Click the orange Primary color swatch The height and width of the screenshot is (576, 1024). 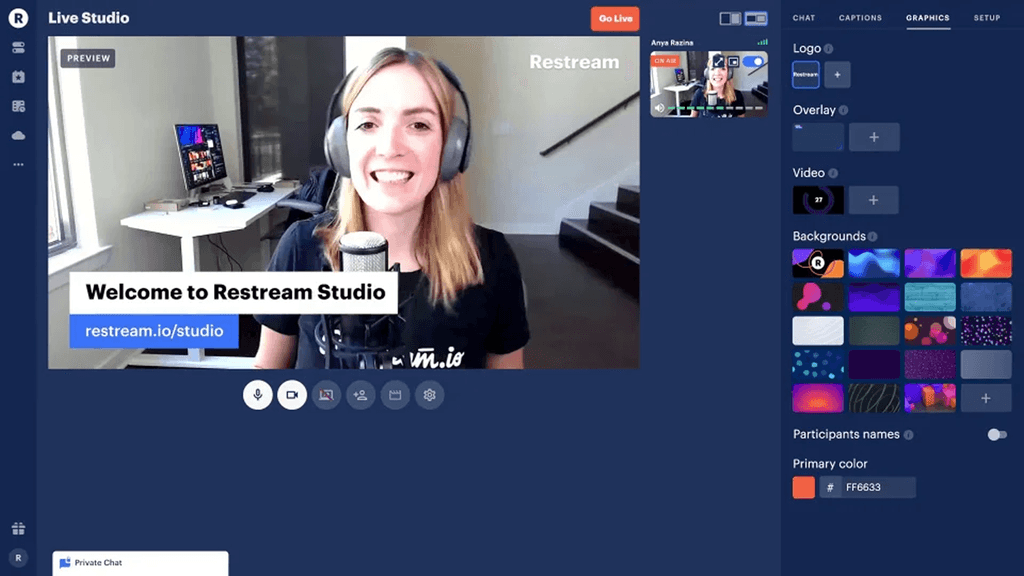pos(803,487)
